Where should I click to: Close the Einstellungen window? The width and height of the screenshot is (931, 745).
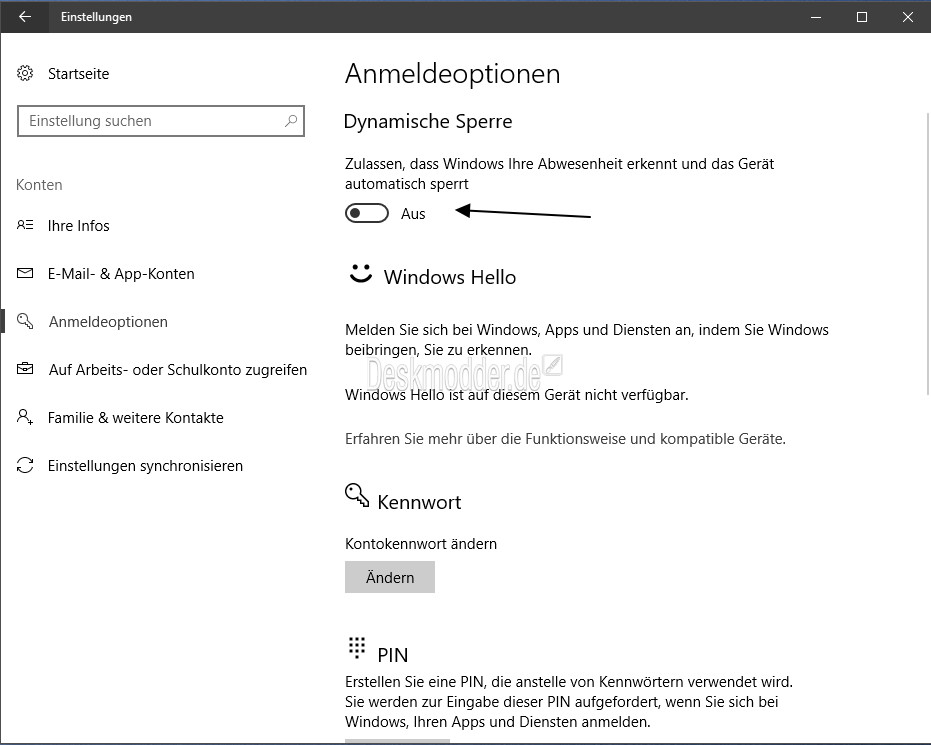tap(907, 17)
